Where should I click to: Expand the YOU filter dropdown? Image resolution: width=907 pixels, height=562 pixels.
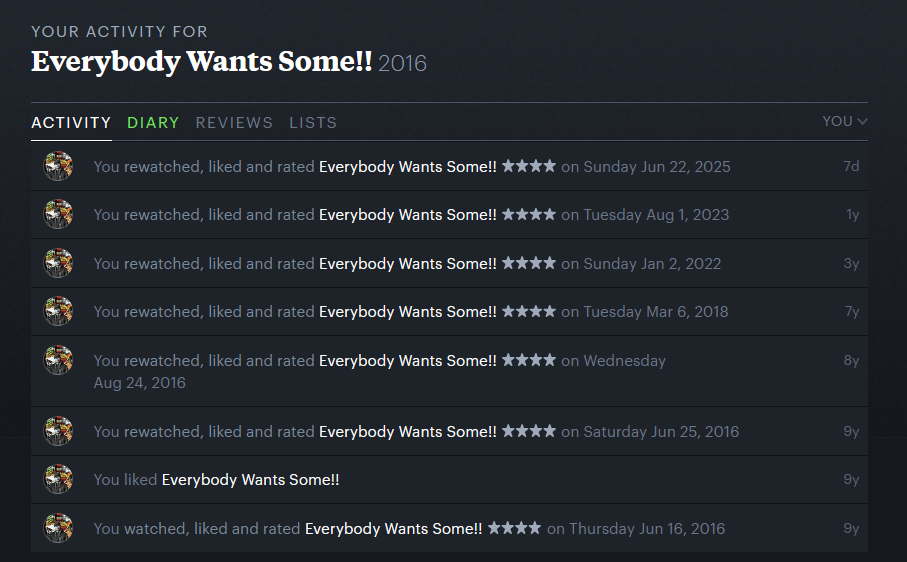844,121
